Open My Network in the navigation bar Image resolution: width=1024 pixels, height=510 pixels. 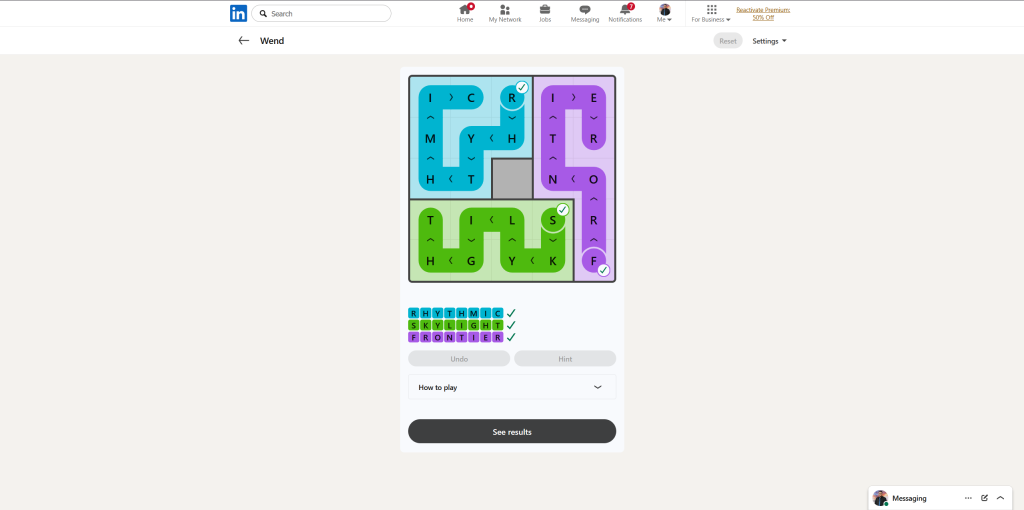point(505,13)
